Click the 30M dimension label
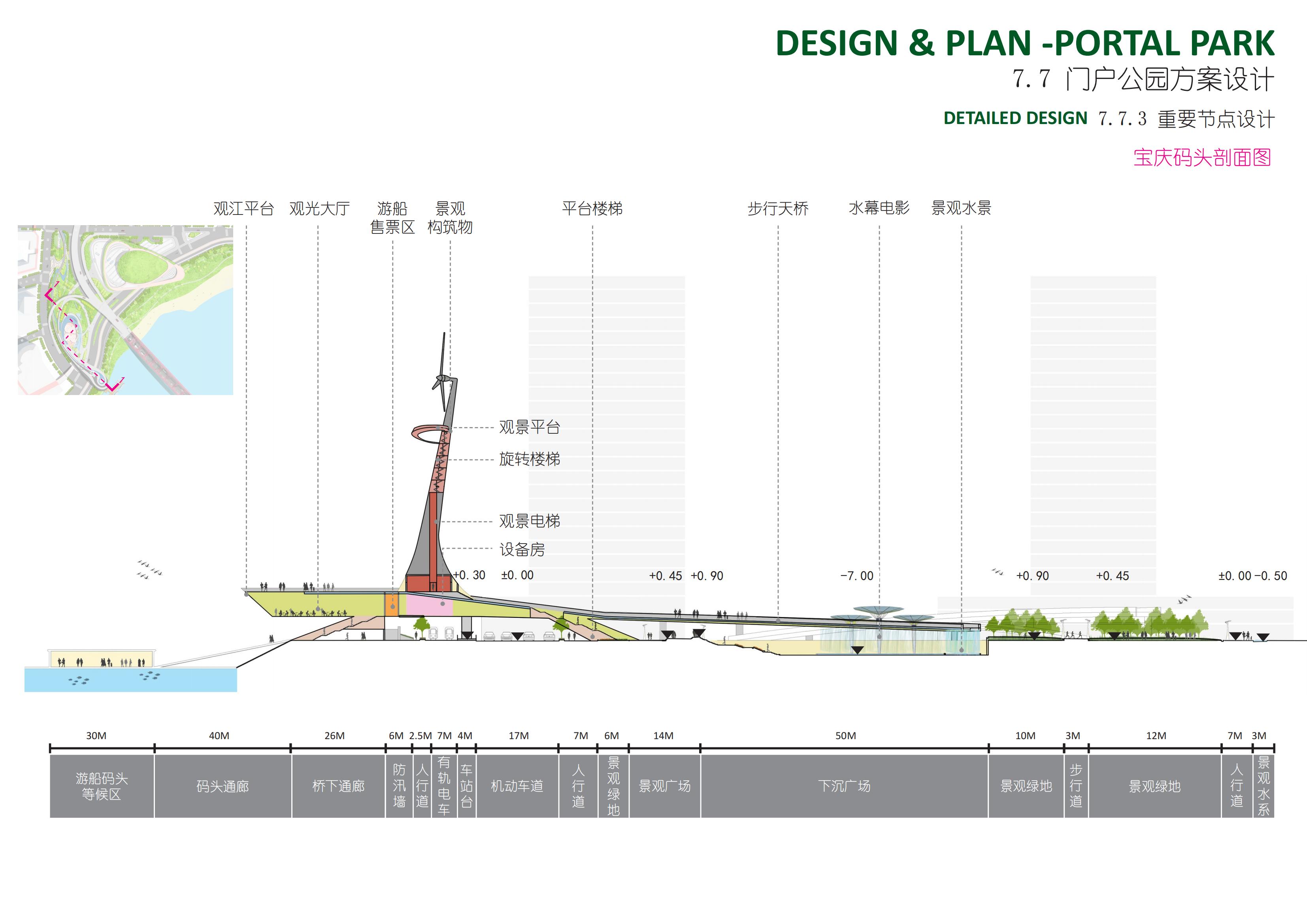This screenshot has width=1307, height=924. 96,736
